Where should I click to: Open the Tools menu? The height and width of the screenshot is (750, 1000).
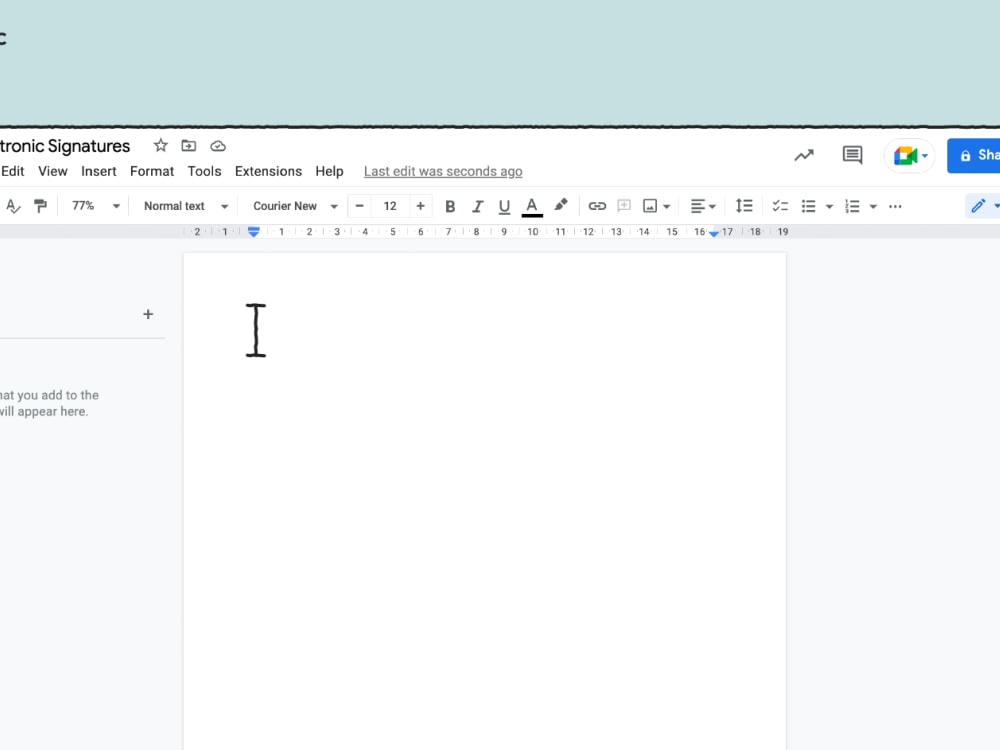pyautogui.click(x=204, y=172)
